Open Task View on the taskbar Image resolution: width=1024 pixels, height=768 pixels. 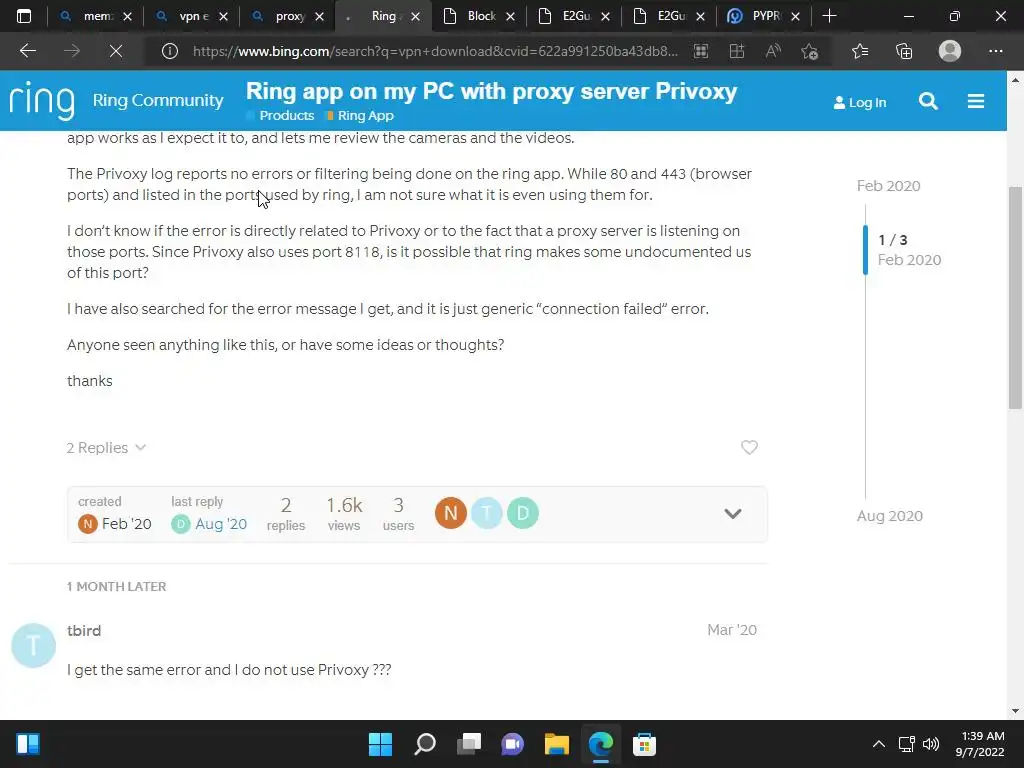pos(468,744)
